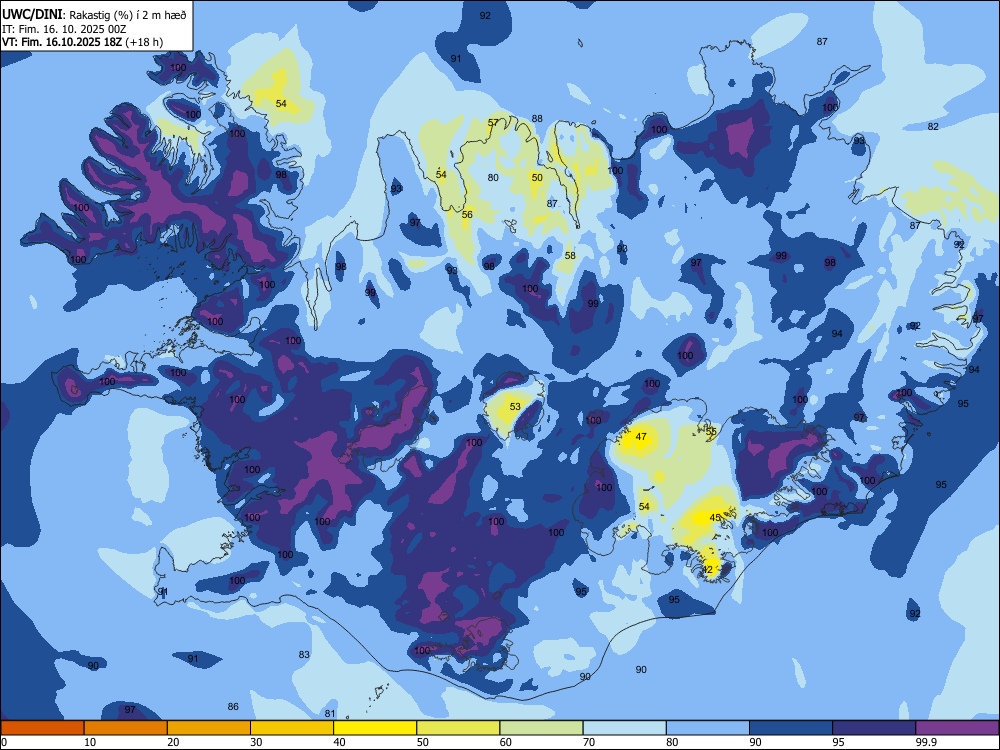Click the '60' legend tick label
The height and width of the screenshot is (750, 1000).
coord(506,742)
